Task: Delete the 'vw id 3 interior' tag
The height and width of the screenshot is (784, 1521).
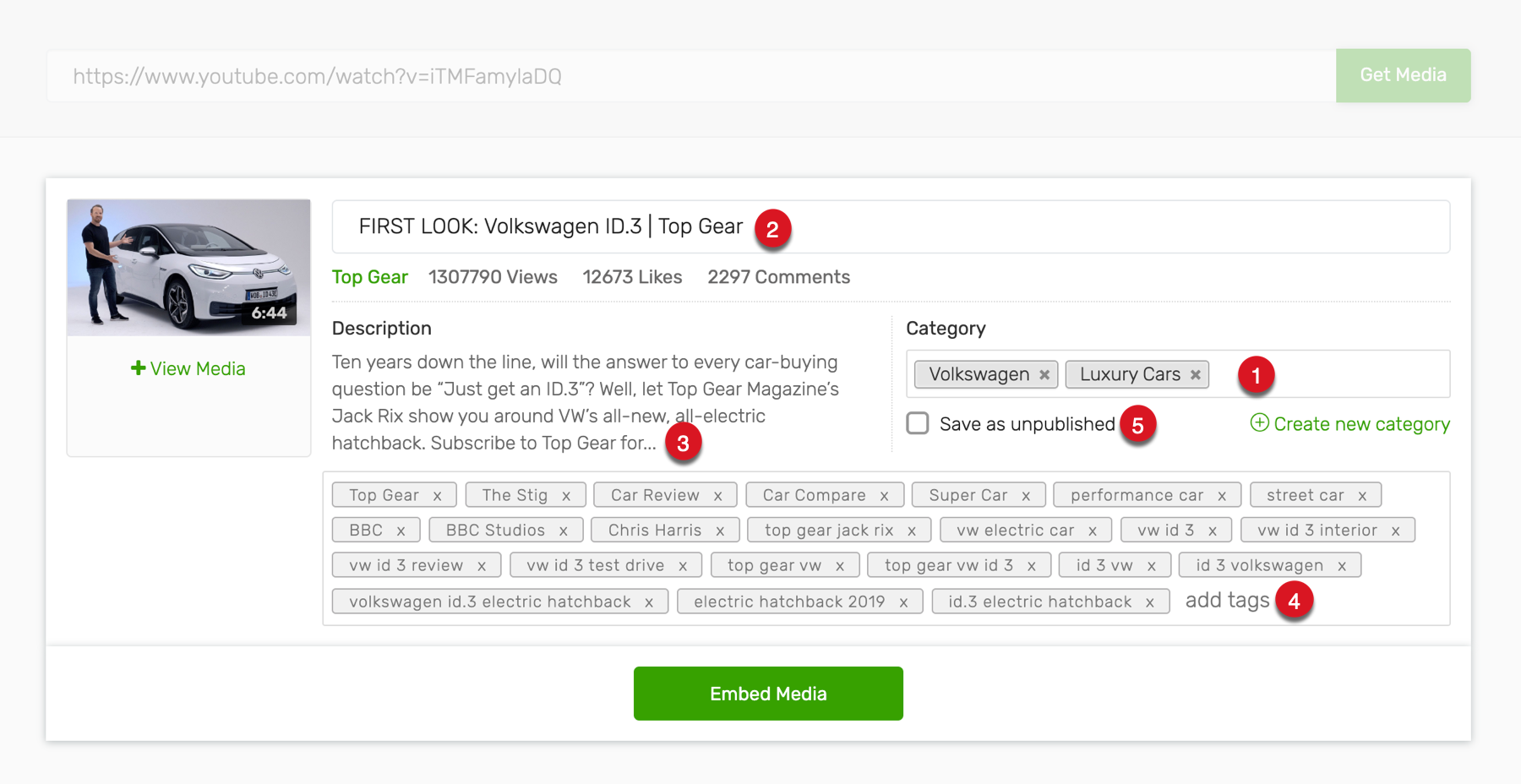Action: [x=1396, y=531]
